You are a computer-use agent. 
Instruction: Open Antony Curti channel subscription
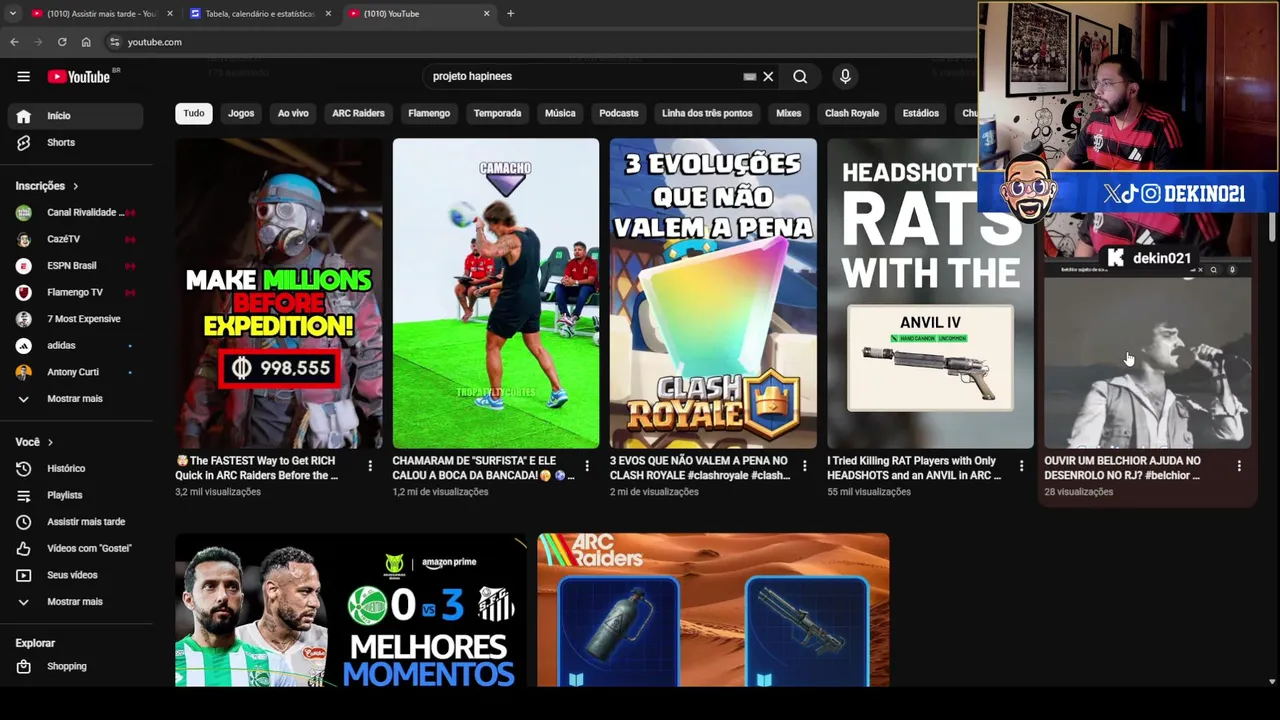[76, 372]
